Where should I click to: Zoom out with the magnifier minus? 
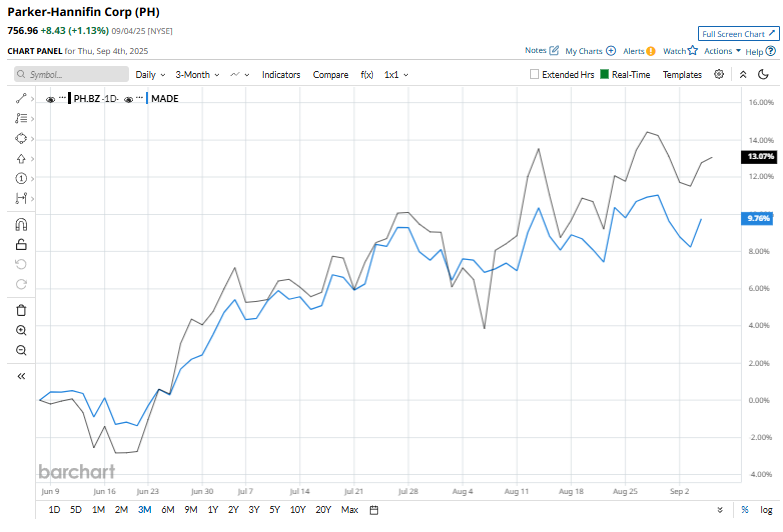(21, 350)
